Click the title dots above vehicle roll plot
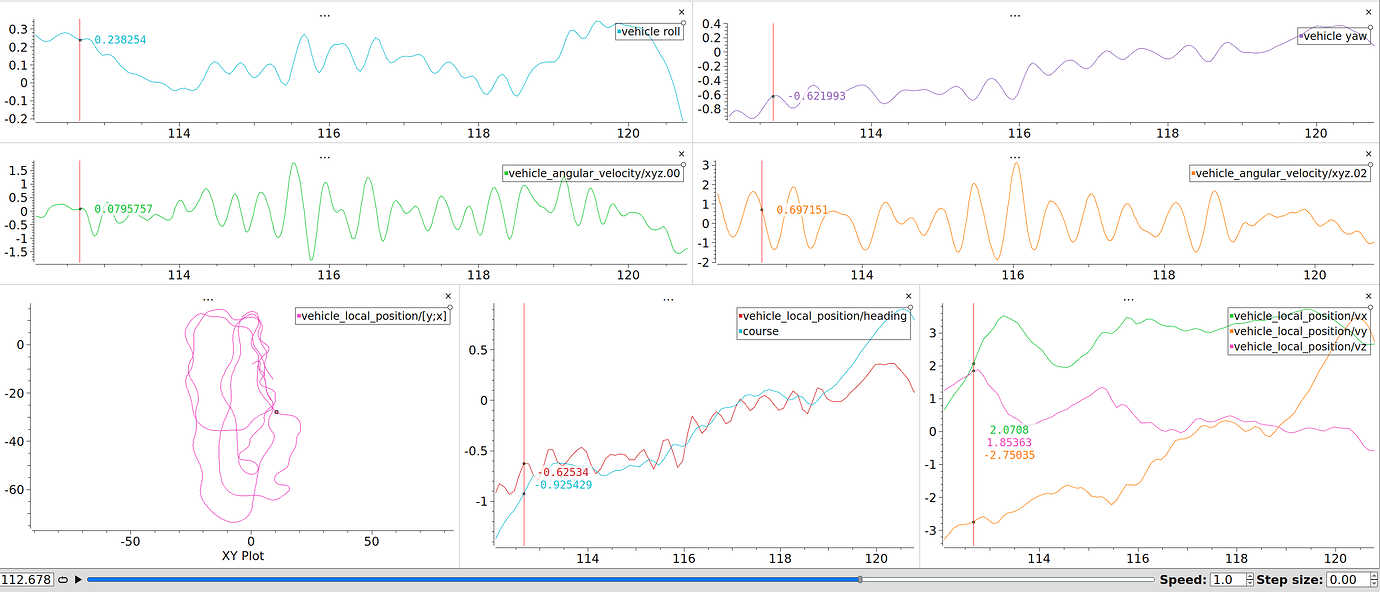This screenshot has width=1380, height=592. coord(324,14)
